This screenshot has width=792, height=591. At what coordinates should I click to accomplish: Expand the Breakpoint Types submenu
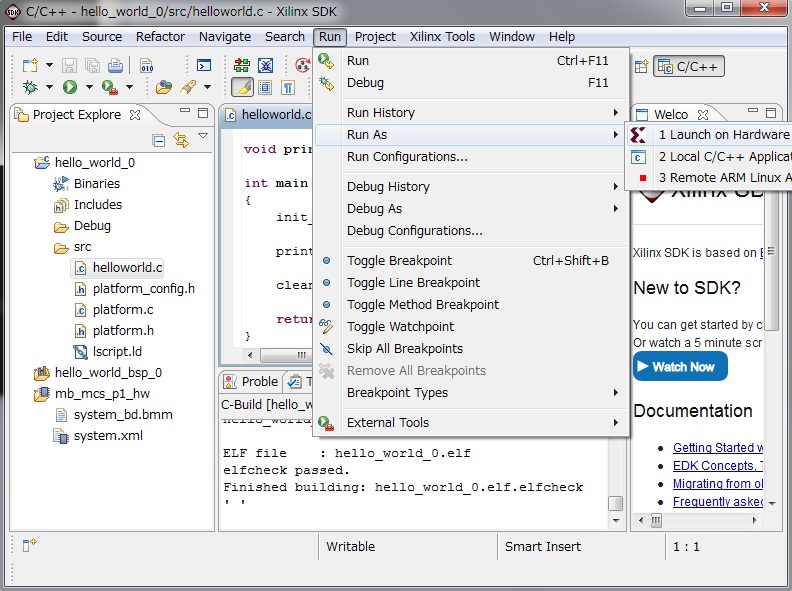pos(471,392)
